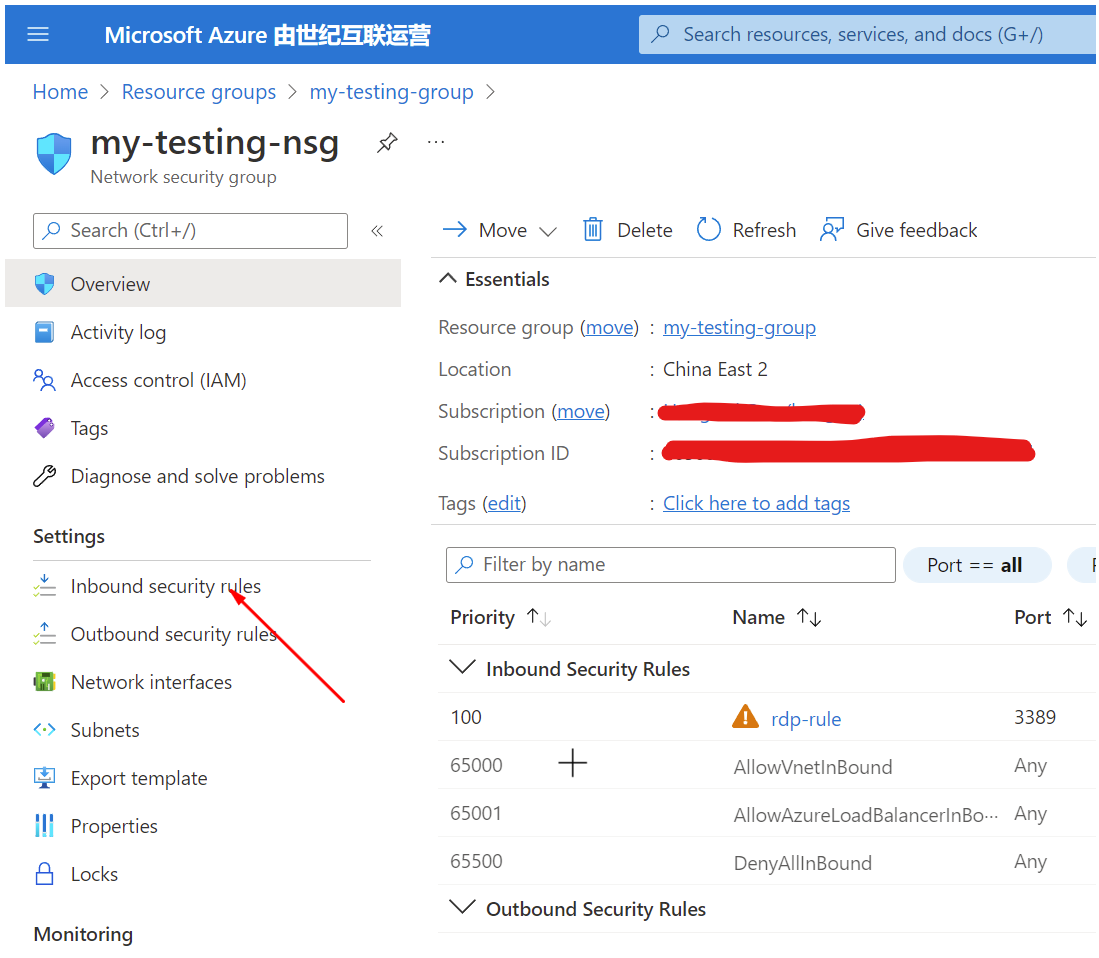Click the Refresh button
1099x958 pixels.
click(x=746, y=229)
